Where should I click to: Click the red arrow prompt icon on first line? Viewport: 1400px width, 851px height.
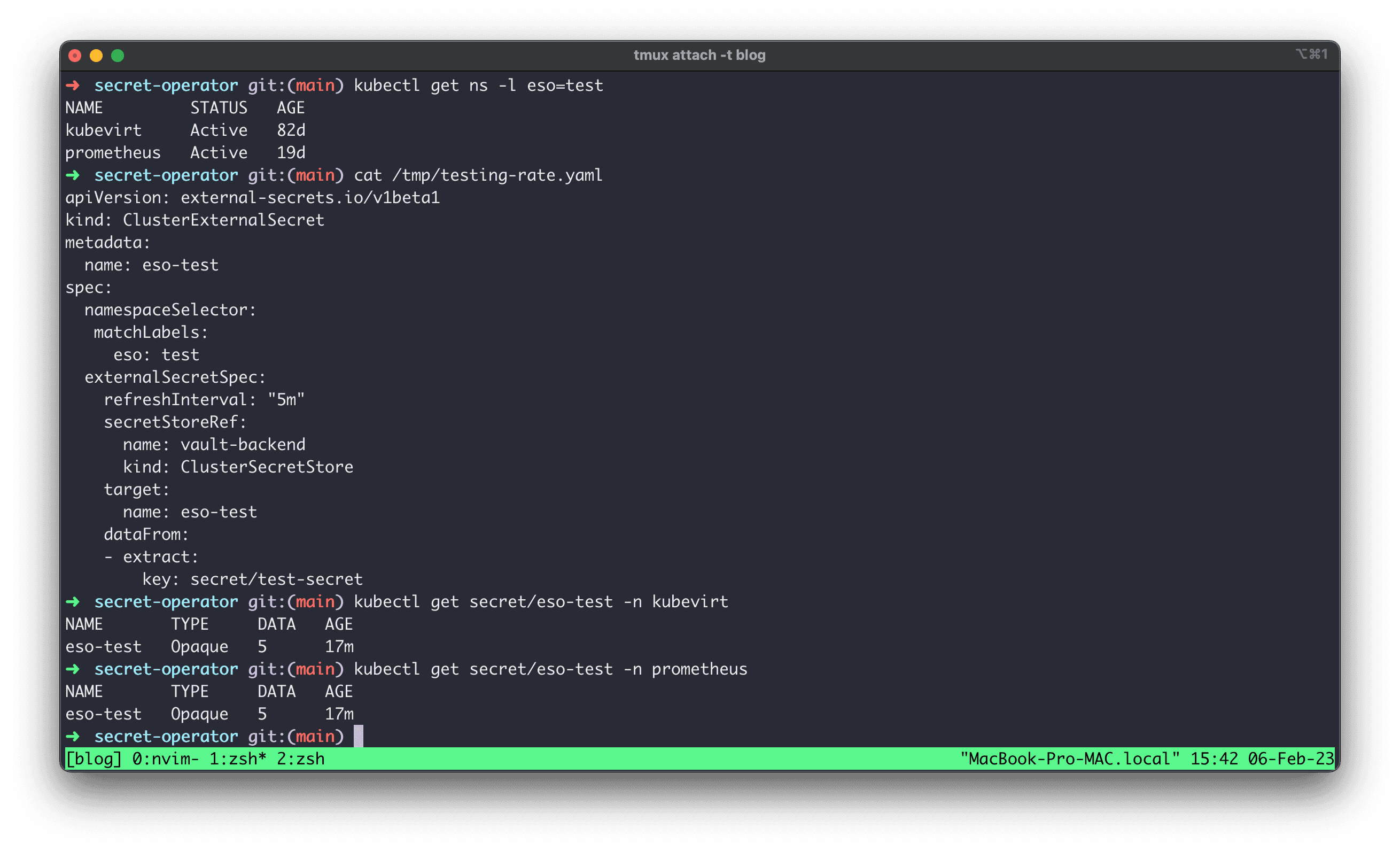coord(73,86)
